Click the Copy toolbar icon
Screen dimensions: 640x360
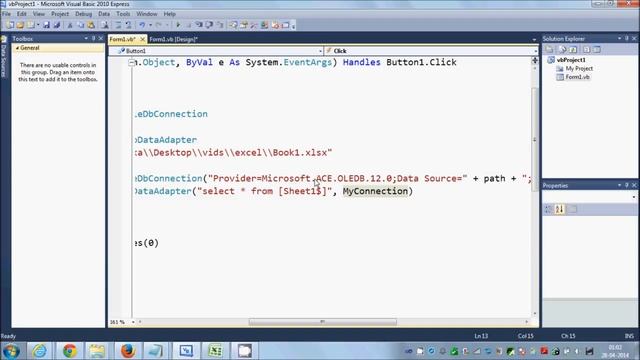80,25
